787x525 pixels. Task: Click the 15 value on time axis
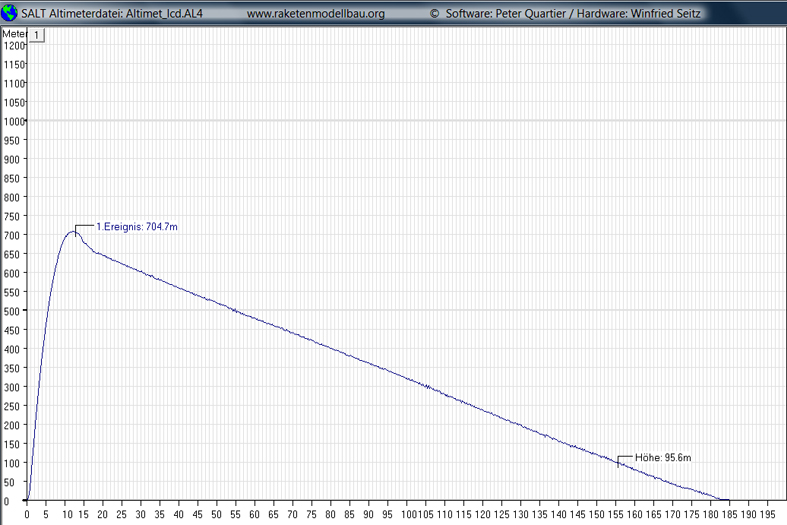pos(83,514)
